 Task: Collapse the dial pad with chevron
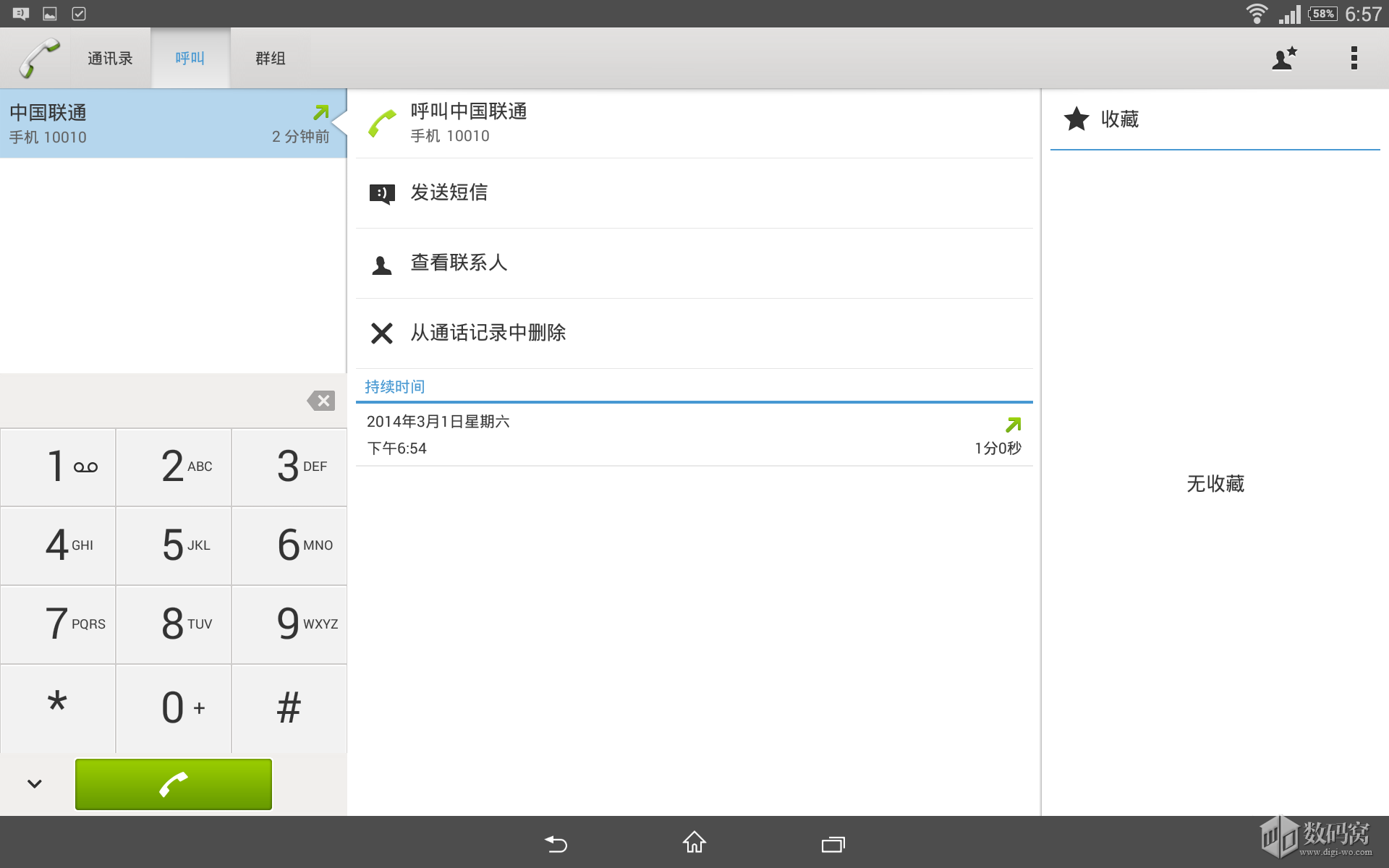click(35, 784)
